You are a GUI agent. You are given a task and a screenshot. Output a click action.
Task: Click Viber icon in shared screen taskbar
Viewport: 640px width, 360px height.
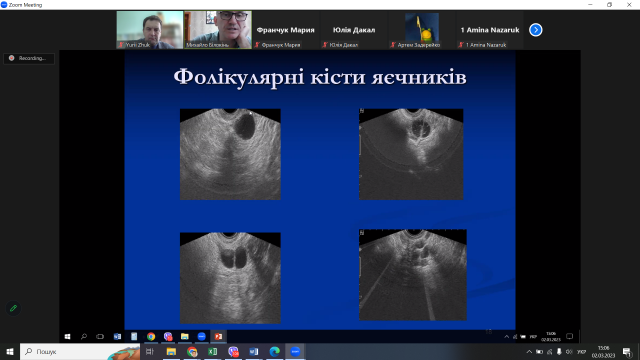point(168,336)
